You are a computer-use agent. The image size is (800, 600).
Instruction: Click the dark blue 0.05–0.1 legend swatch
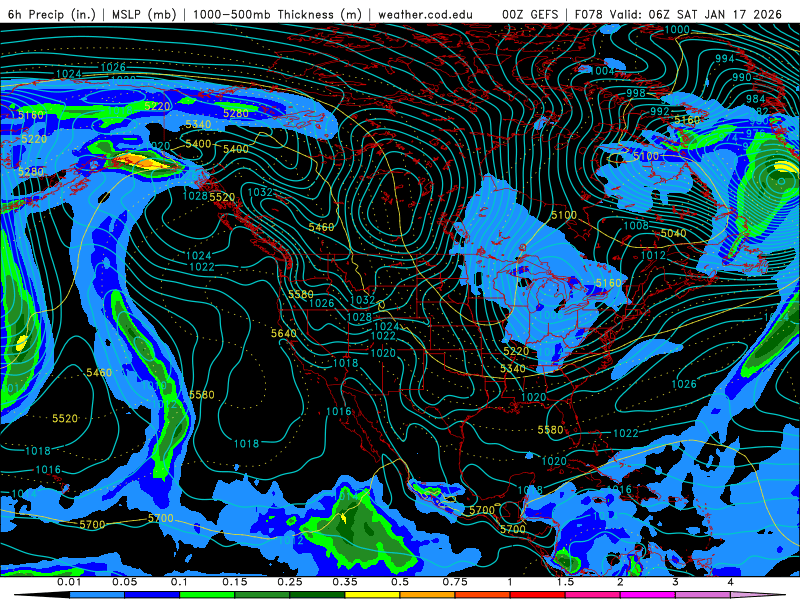[152, 595]
